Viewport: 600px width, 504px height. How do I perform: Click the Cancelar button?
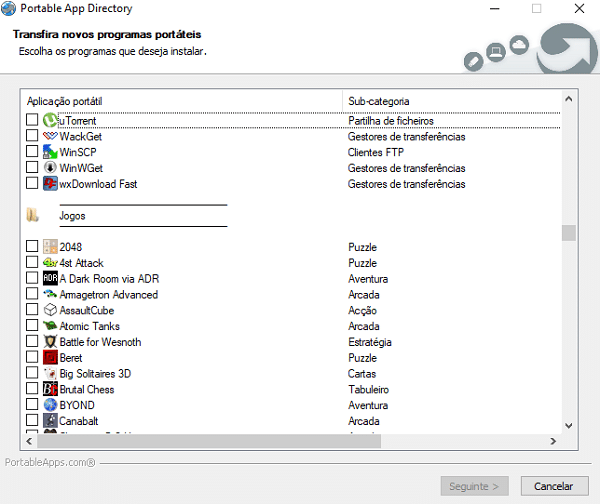(554, 486)
